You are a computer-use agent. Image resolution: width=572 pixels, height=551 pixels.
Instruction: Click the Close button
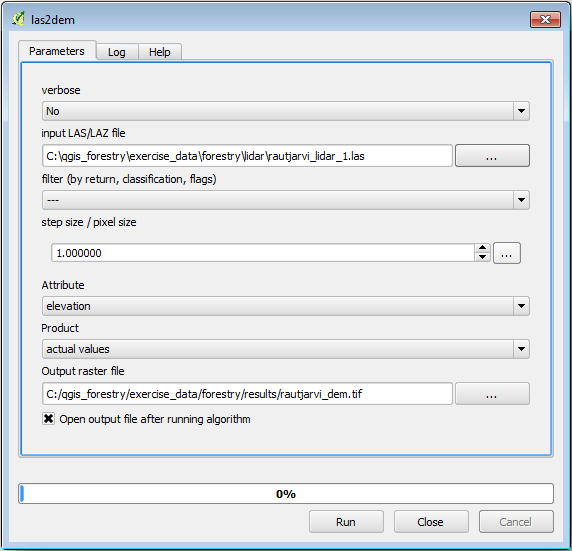coord(431,522)
